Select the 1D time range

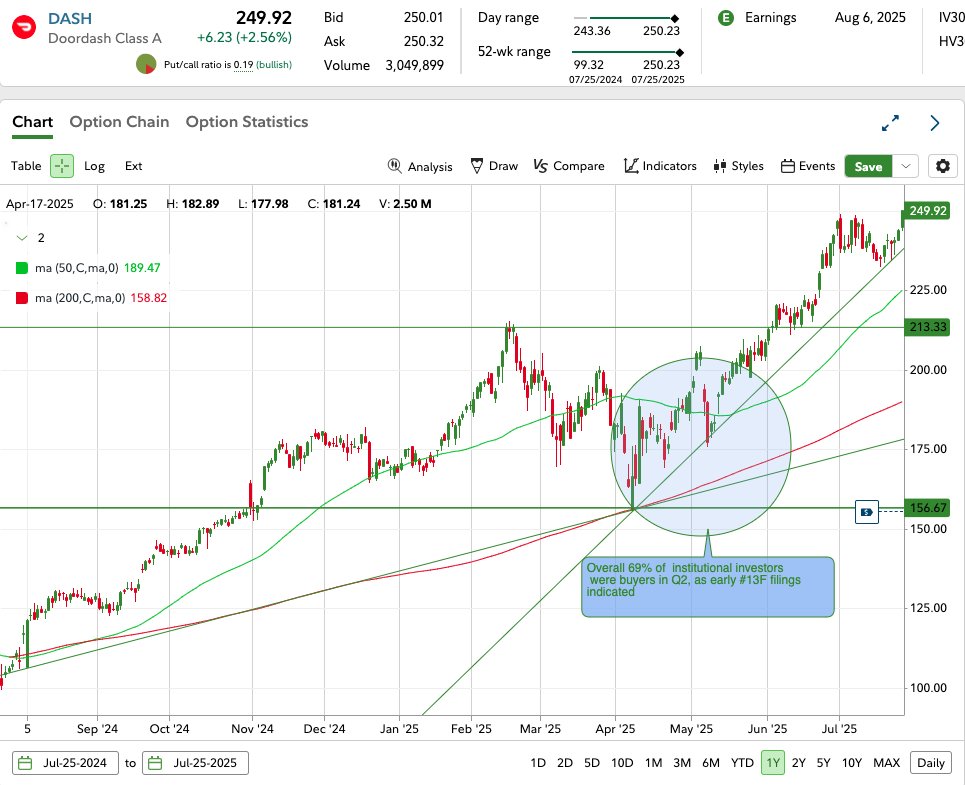538,763
